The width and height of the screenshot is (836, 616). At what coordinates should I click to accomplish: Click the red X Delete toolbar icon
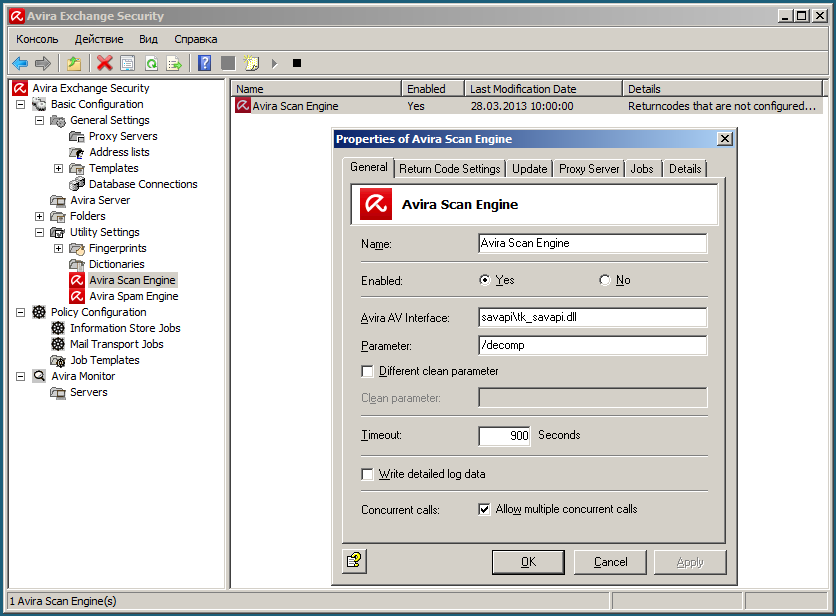(x=104, y=63)
